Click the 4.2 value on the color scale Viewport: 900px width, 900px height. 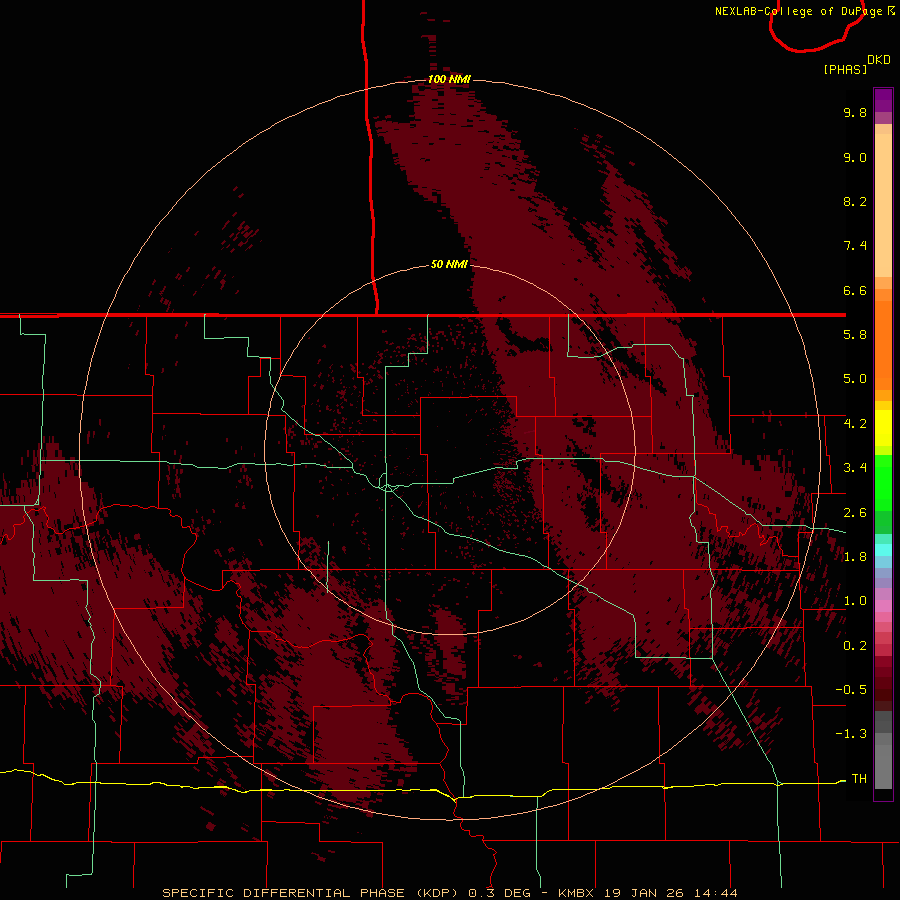(x=855, y=424)
